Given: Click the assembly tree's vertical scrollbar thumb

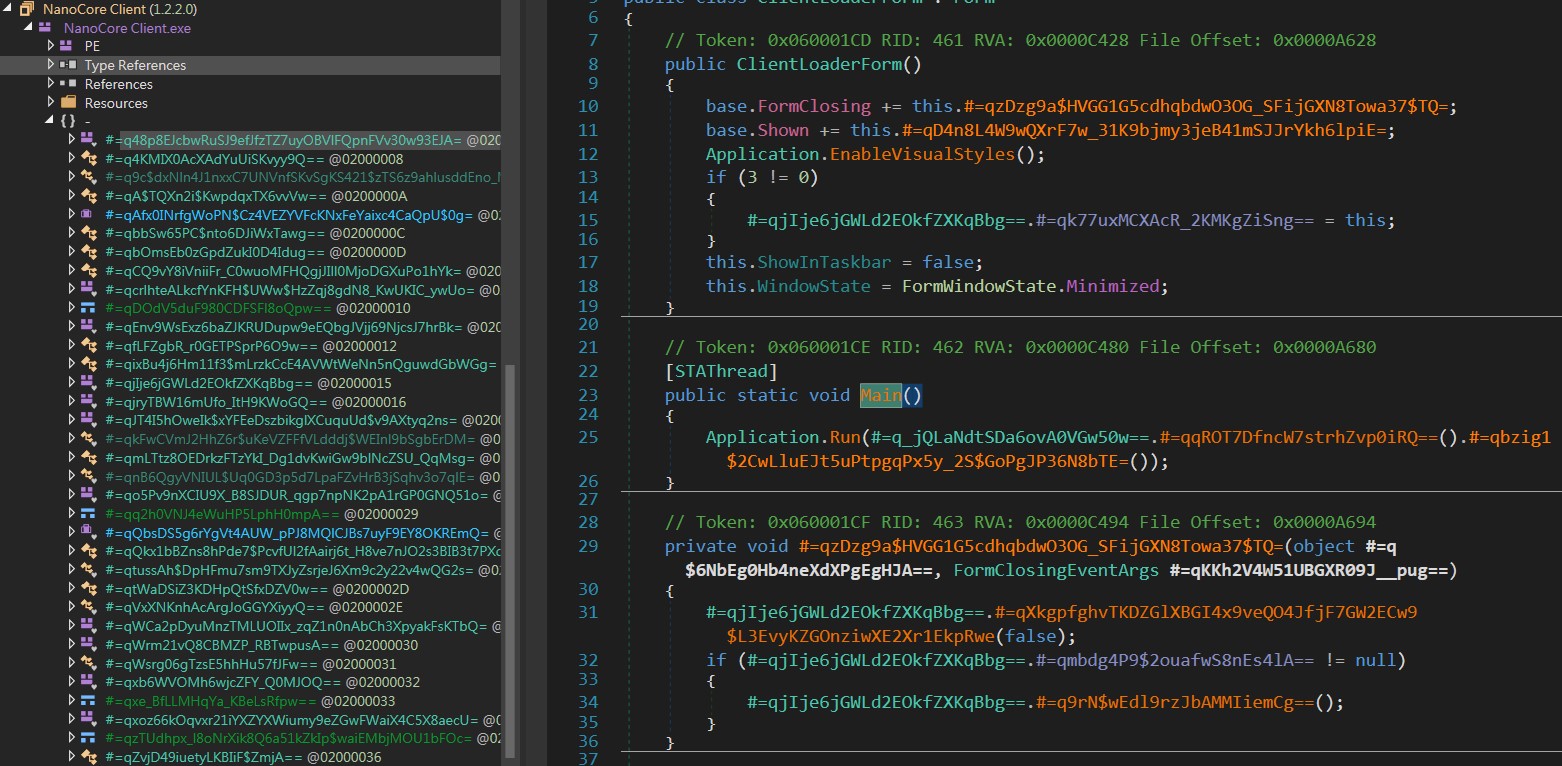Looking at the screenshot, I should point(512,560).
